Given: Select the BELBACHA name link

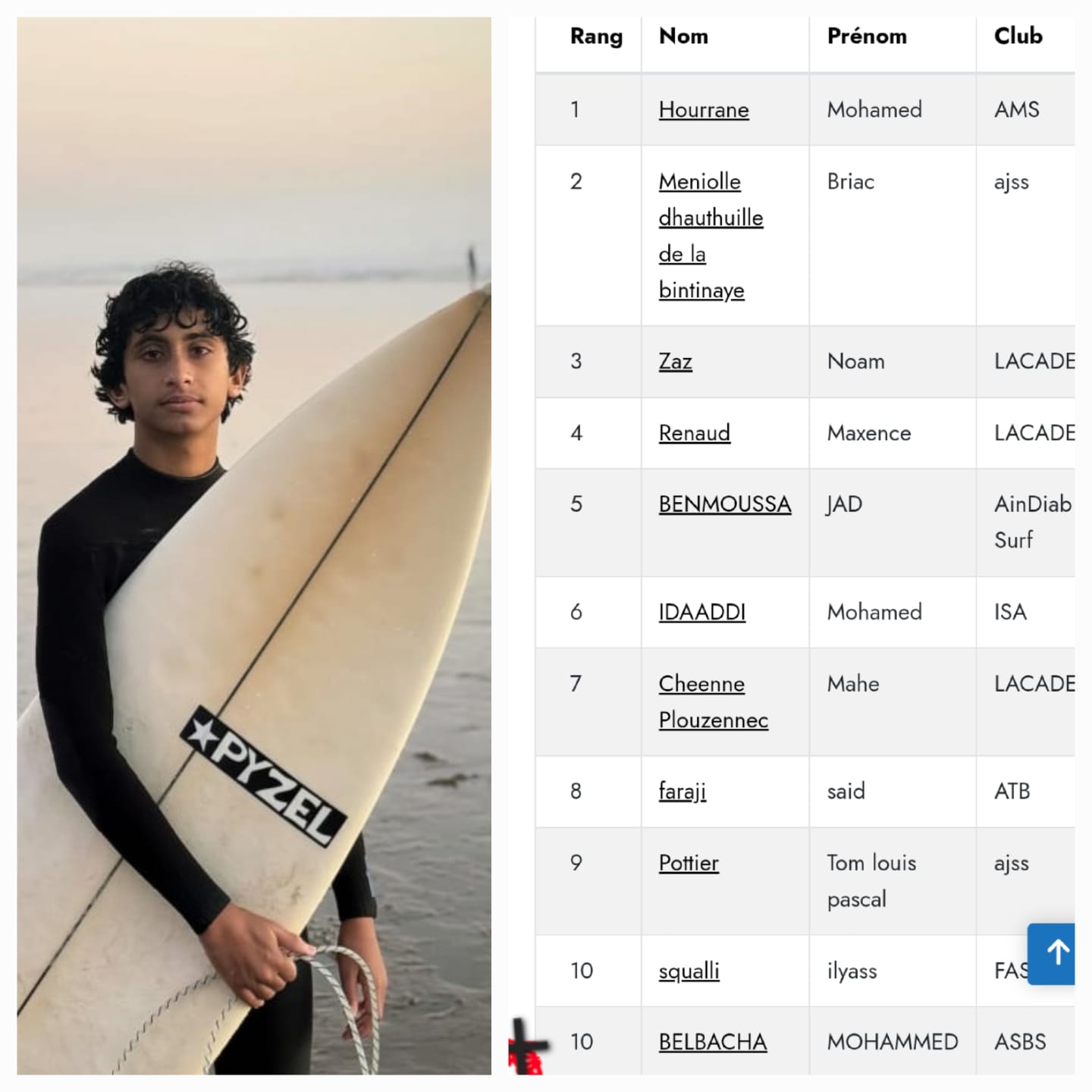Looking at the screenshot, I should [x=712, y=1042].
